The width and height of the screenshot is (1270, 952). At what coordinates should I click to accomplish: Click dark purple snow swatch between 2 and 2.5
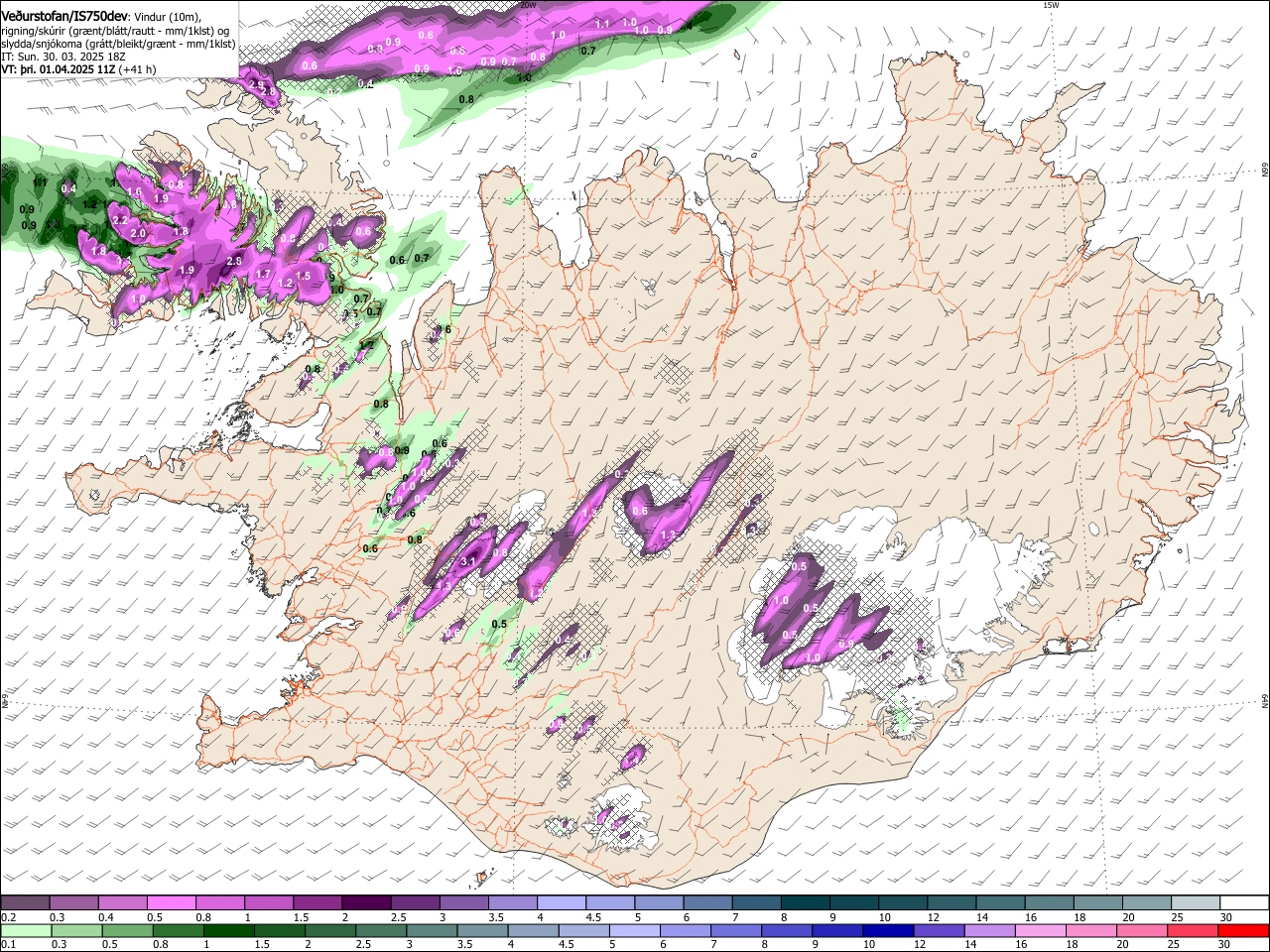coord(365,902)
